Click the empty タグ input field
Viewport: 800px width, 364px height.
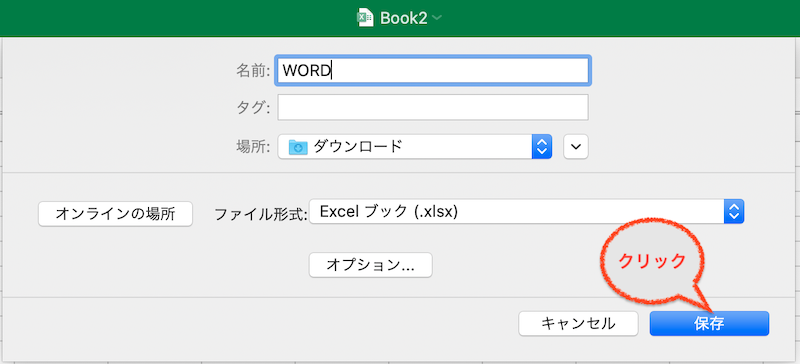pos(433,107)
